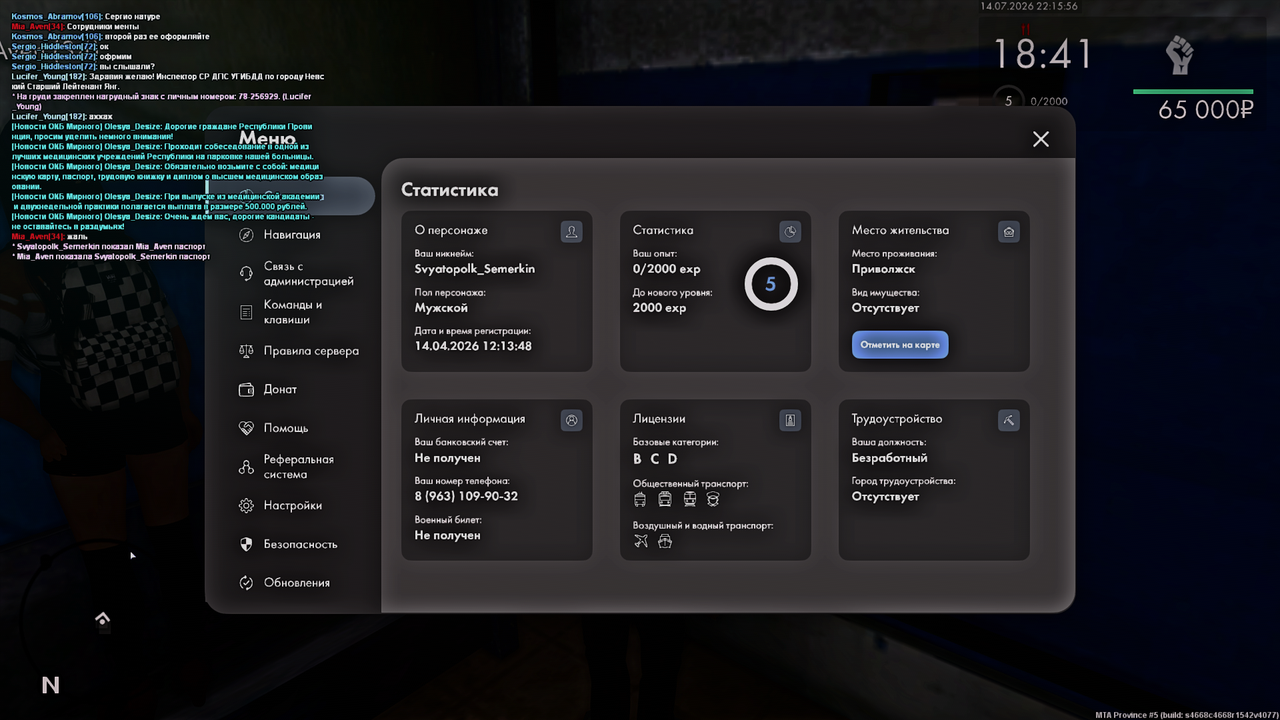The height and width of the screenshot is (720, 1280).
Task: Click the refresh-check icon for Обновления
Action: click(246, 583)
